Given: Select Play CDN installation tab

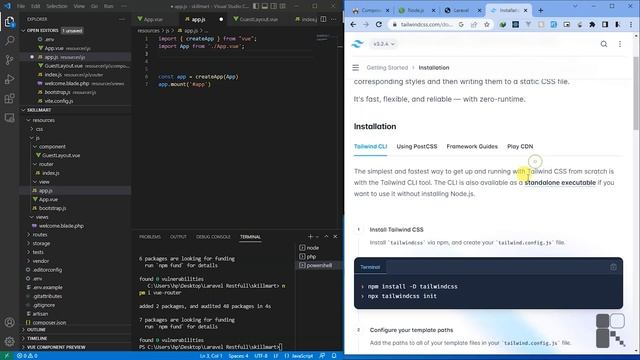Looking at the screenshot, I should pyautogui.click(x=520, y=147).
